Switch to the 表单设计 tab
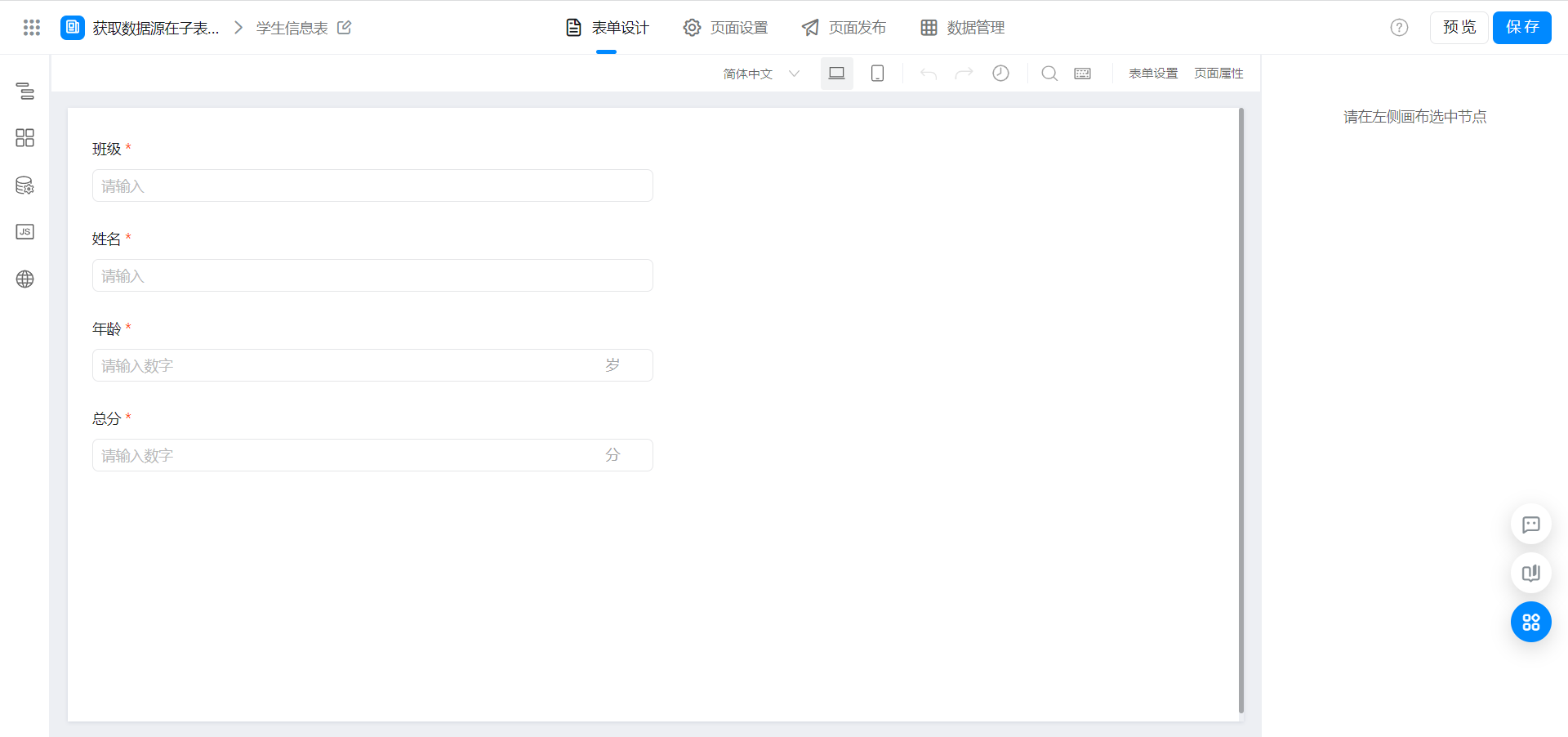Viewport: 1568px width, 737px height. point(607,28)
